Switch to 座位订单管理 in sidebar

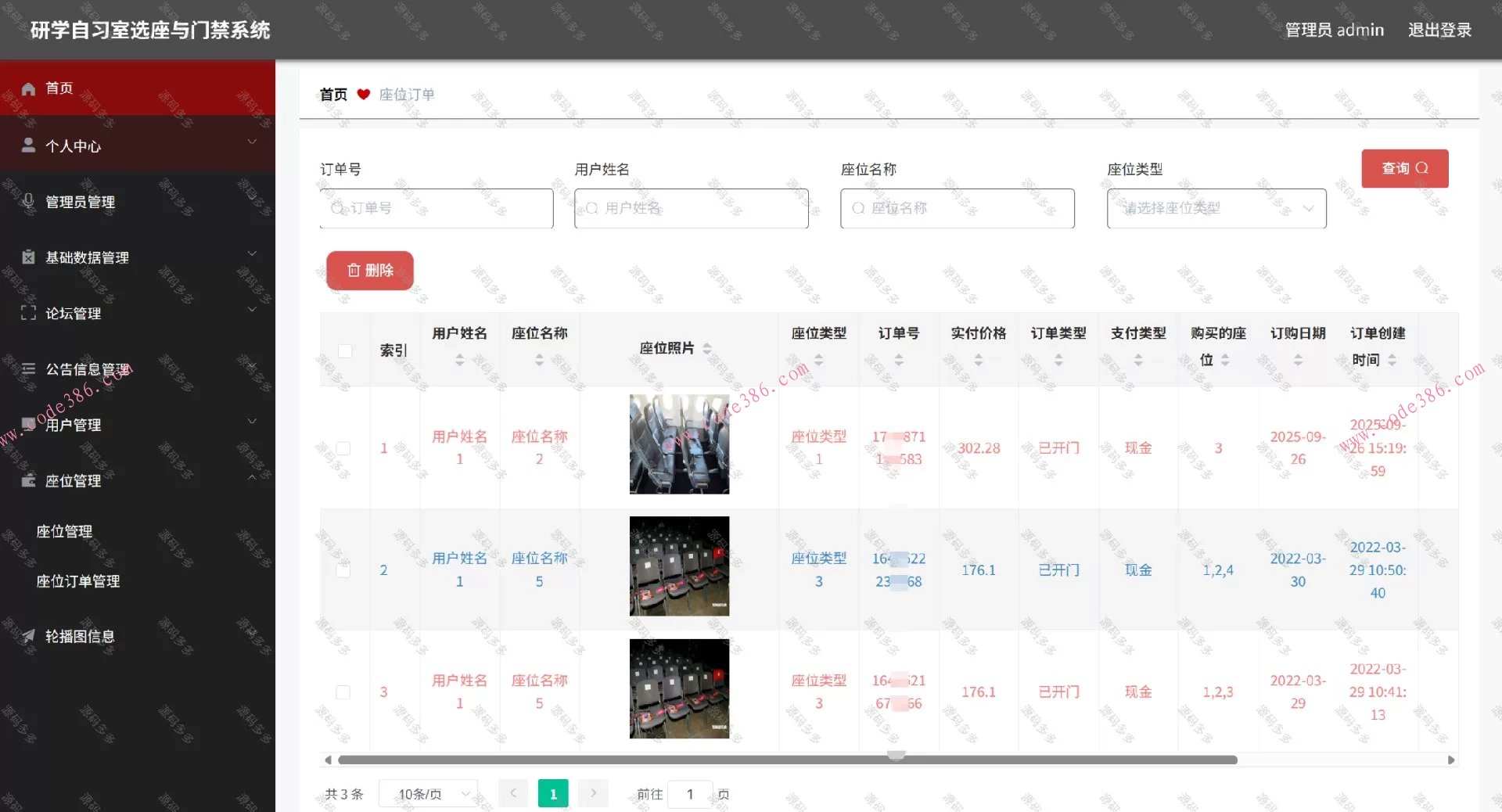tap(79, 581)
